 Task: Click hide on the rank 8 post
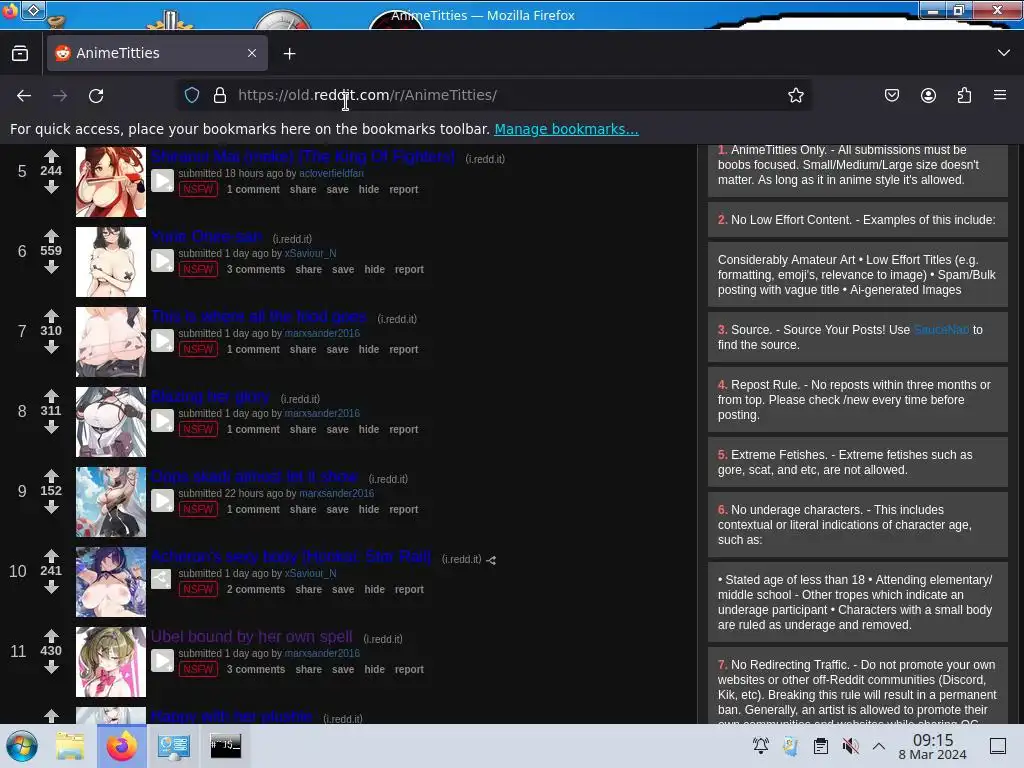(x=369, y=429)
